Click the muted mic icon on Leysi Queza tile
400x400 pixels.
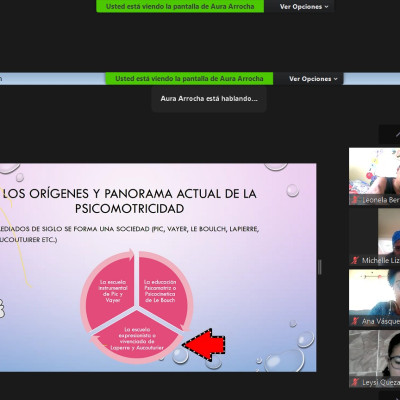(x=355, y=382)
